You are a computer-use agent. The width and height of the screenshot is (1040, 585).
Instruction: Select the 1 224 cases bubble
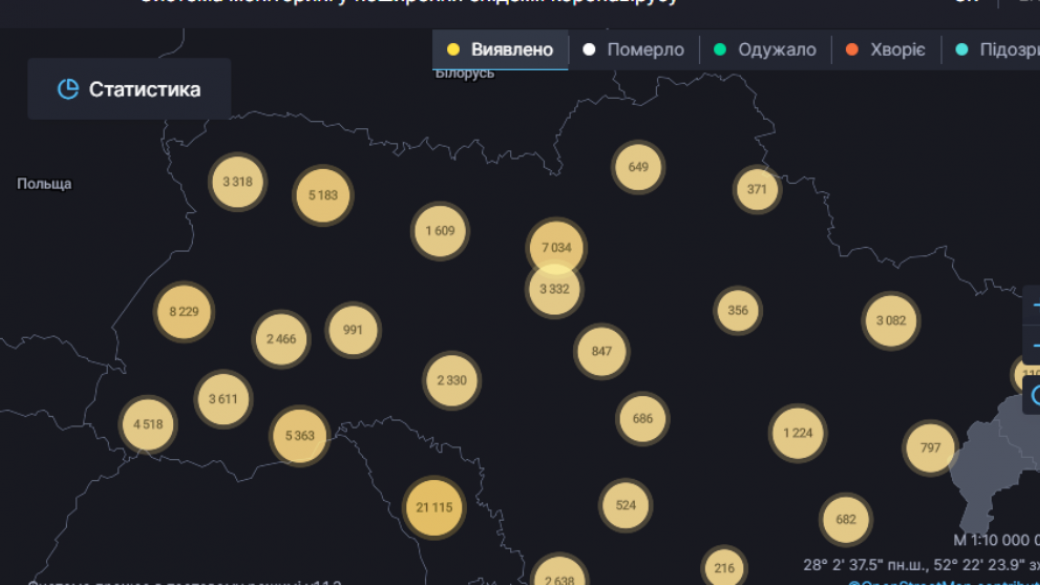coord(798,433)
